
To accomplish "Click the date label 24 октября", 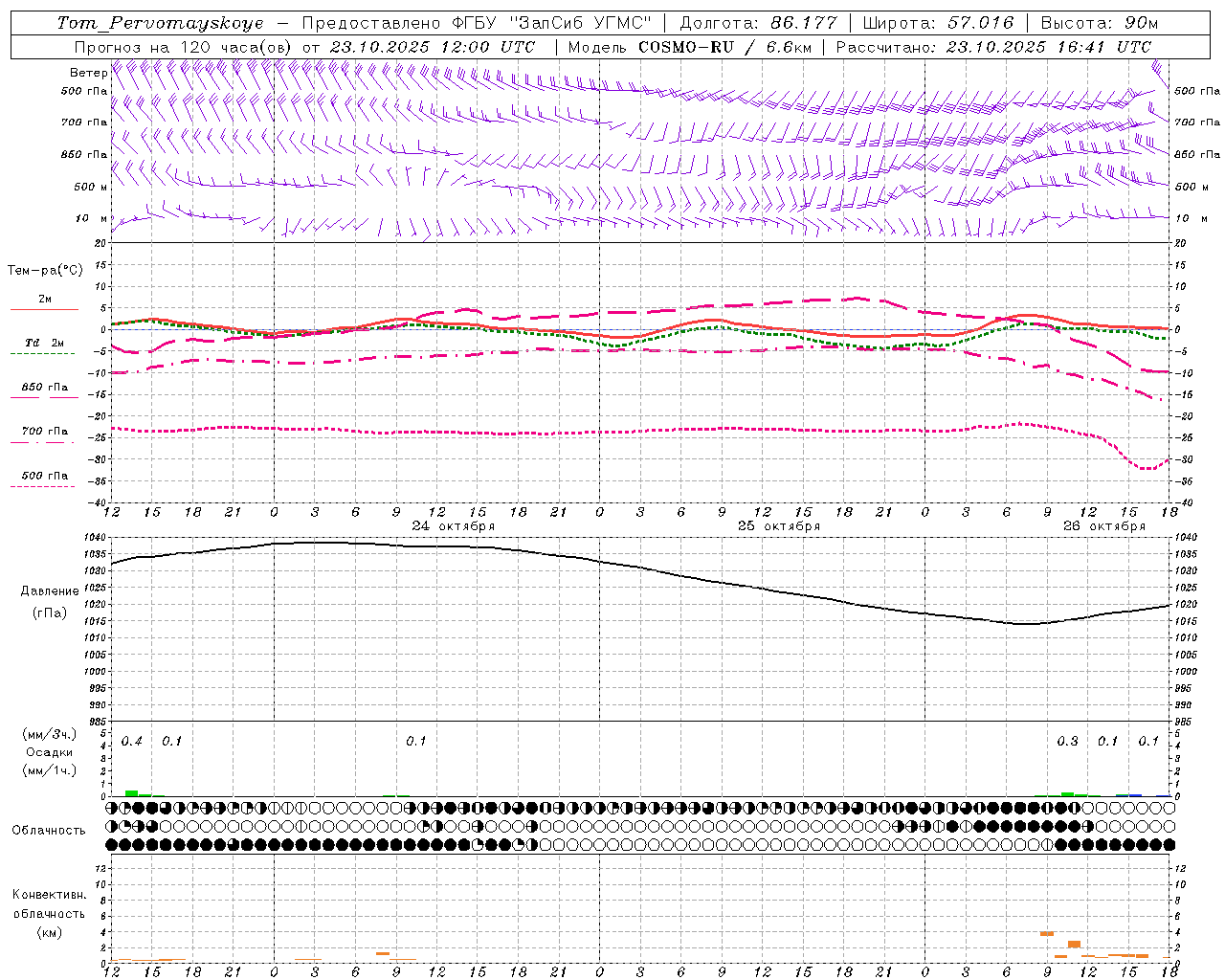I will click(454, 526).
